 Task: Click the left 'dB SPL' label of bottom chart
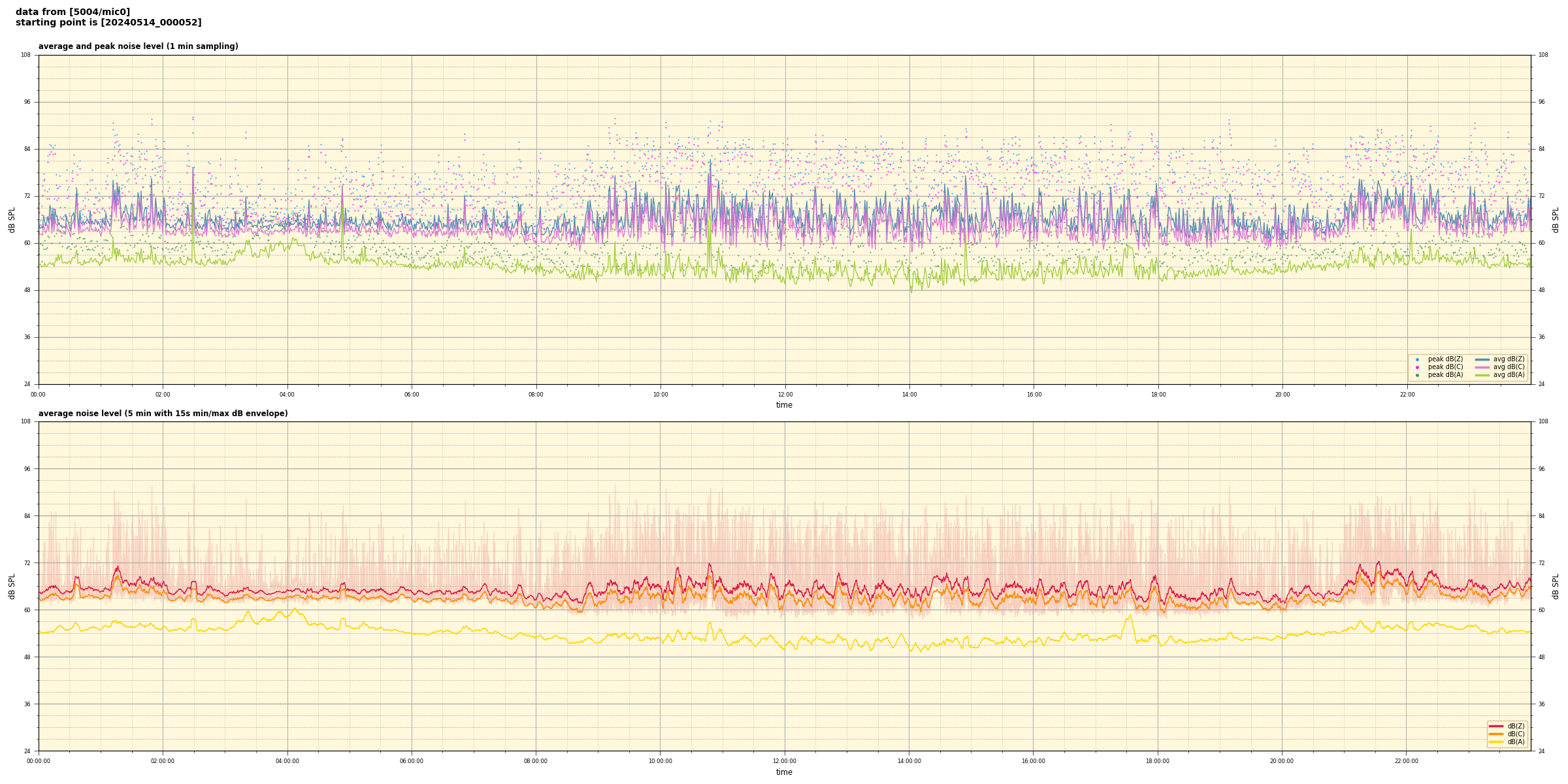[x=12, y=586]
